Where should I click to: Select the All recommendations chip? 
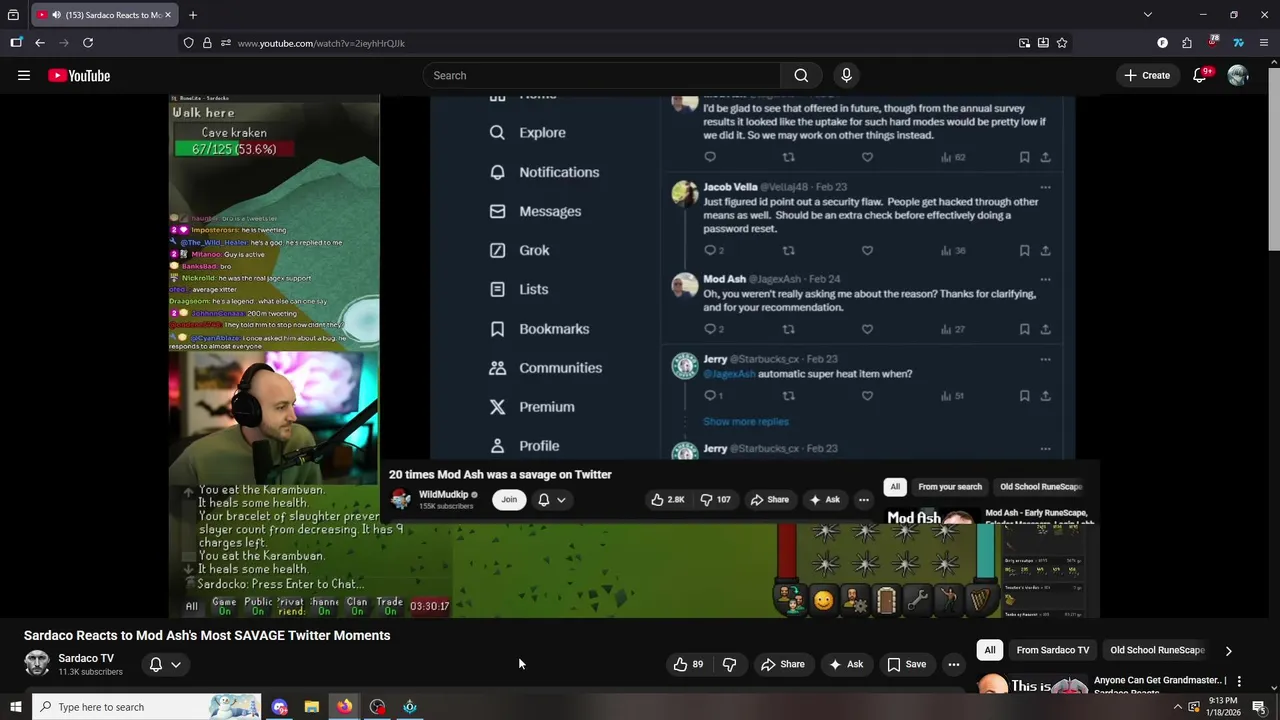coord(990,650)
